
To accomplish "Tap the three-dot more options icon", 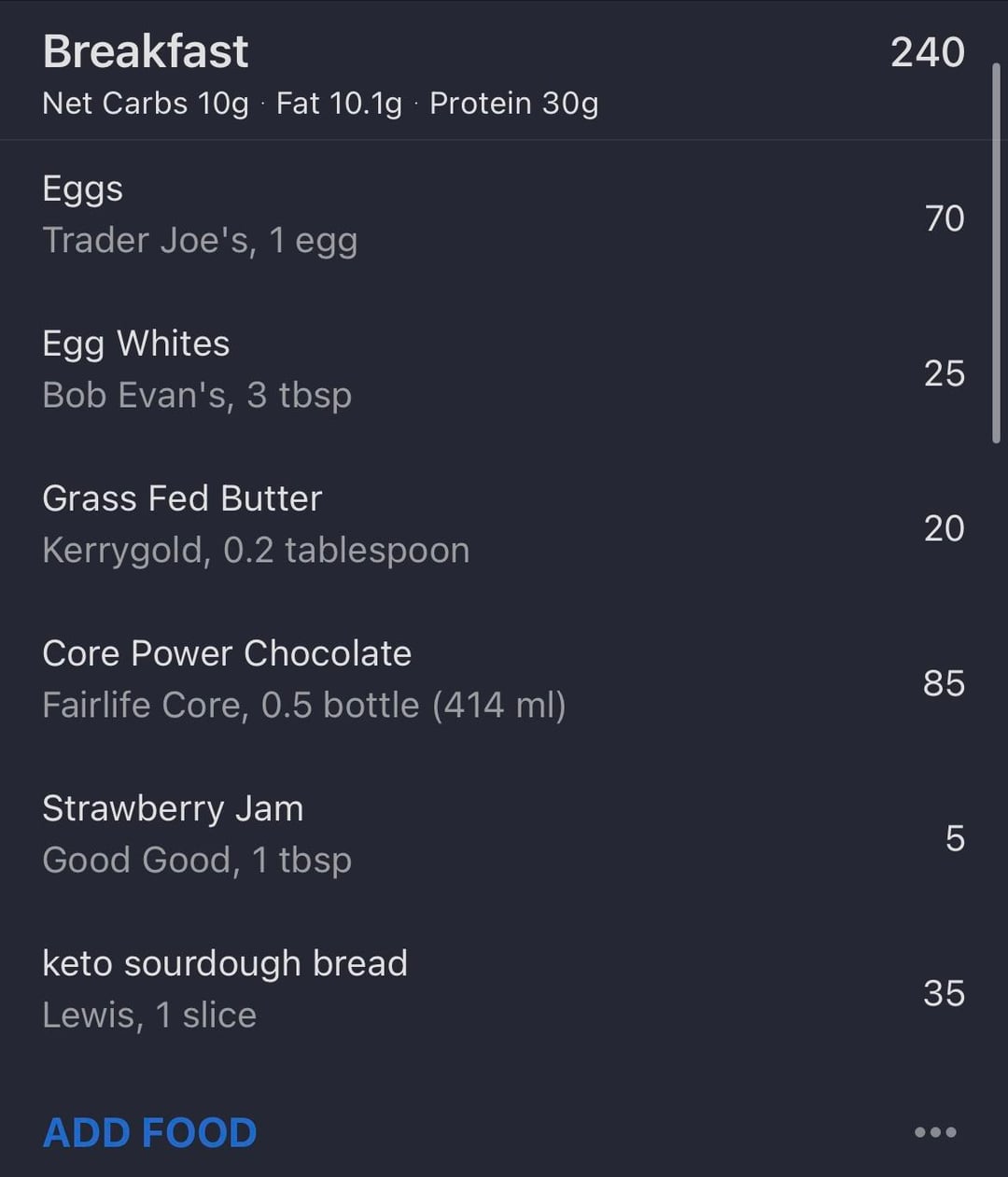I will pos(935,1132).
